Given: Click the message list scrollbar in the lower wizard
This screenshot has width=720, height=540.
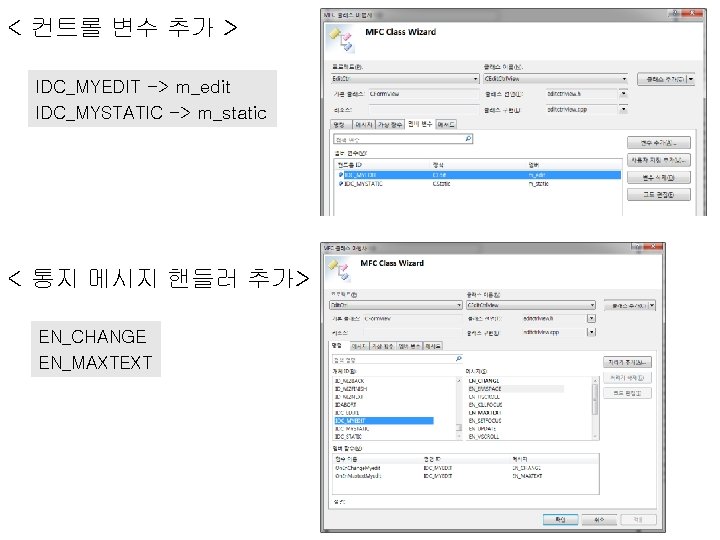Looking at the screenshot, I should (595, 408).
